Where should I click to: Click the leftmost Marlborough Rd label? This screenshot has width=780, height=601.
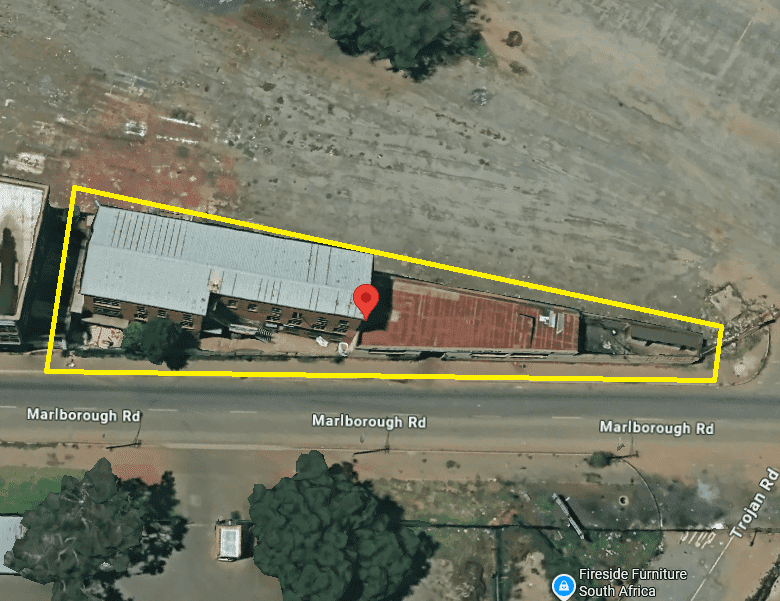point(84,415)
